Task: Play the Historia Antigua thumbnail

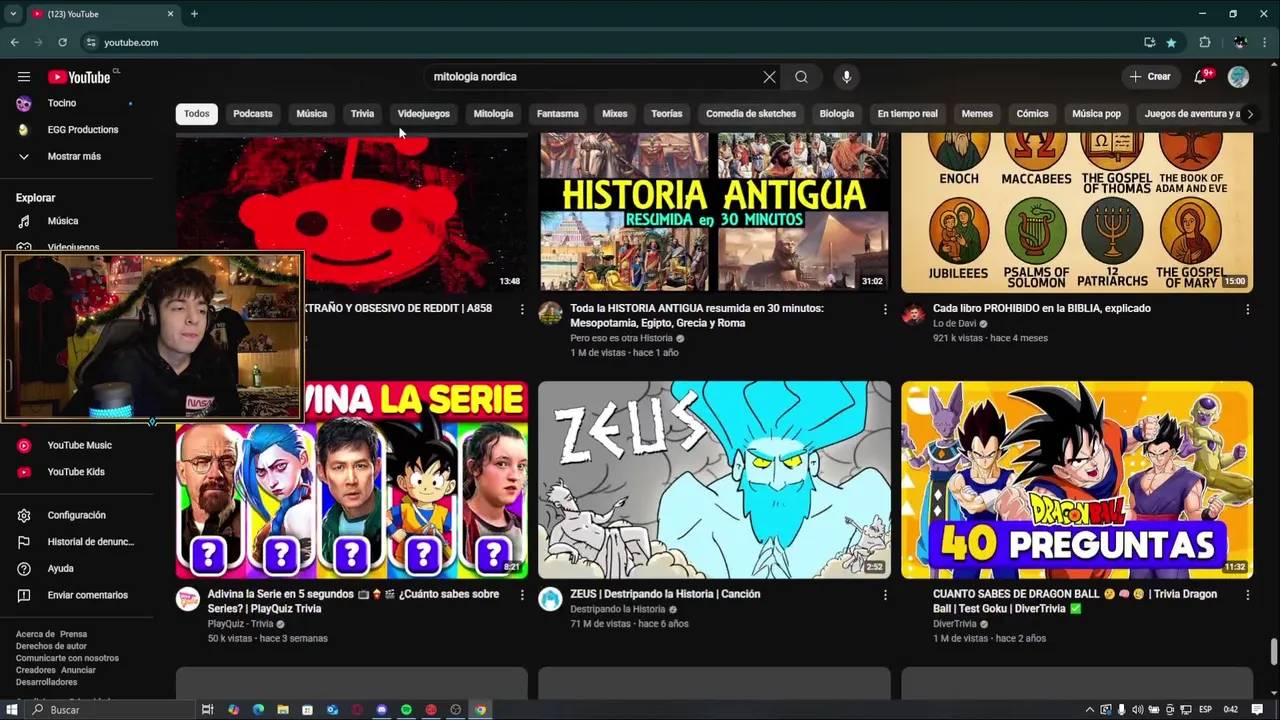Action: (714, 212)
